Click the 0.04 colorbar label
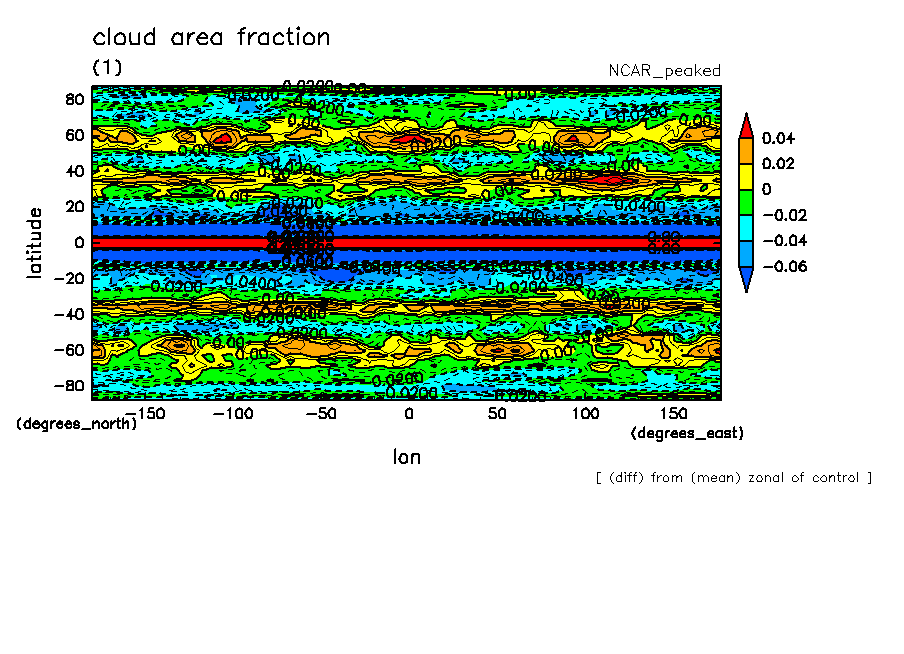Screen dimensions: 904x654 click(778, 137)
